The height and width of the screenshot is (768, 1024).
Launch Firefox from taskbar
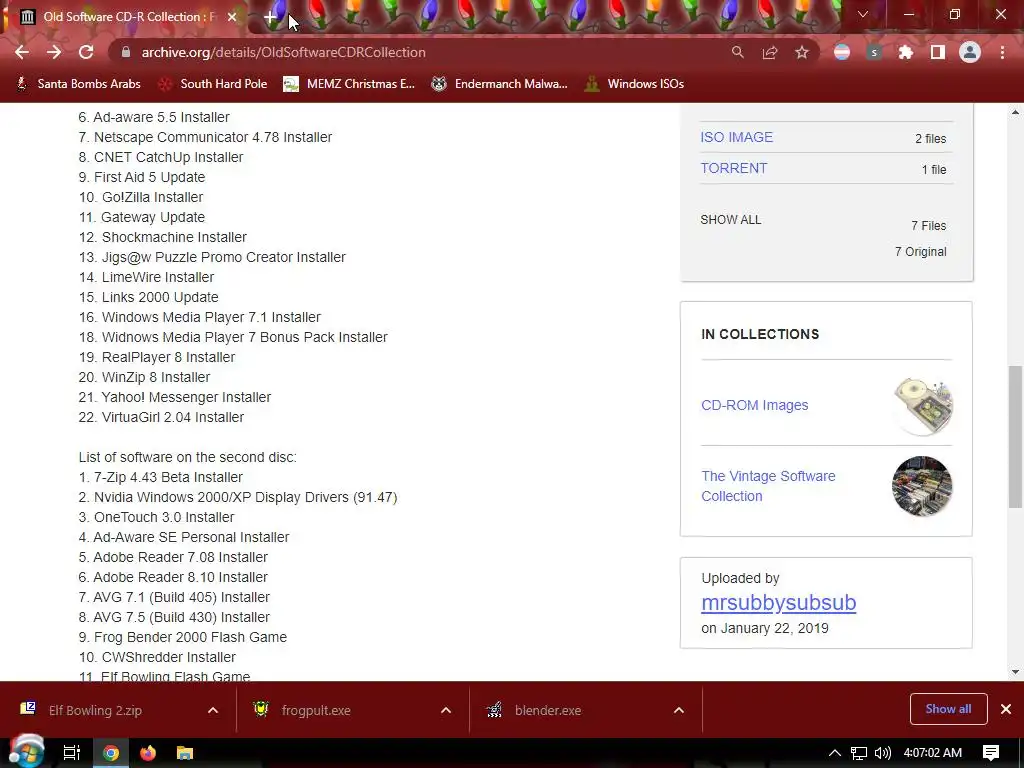click(148, 753)
